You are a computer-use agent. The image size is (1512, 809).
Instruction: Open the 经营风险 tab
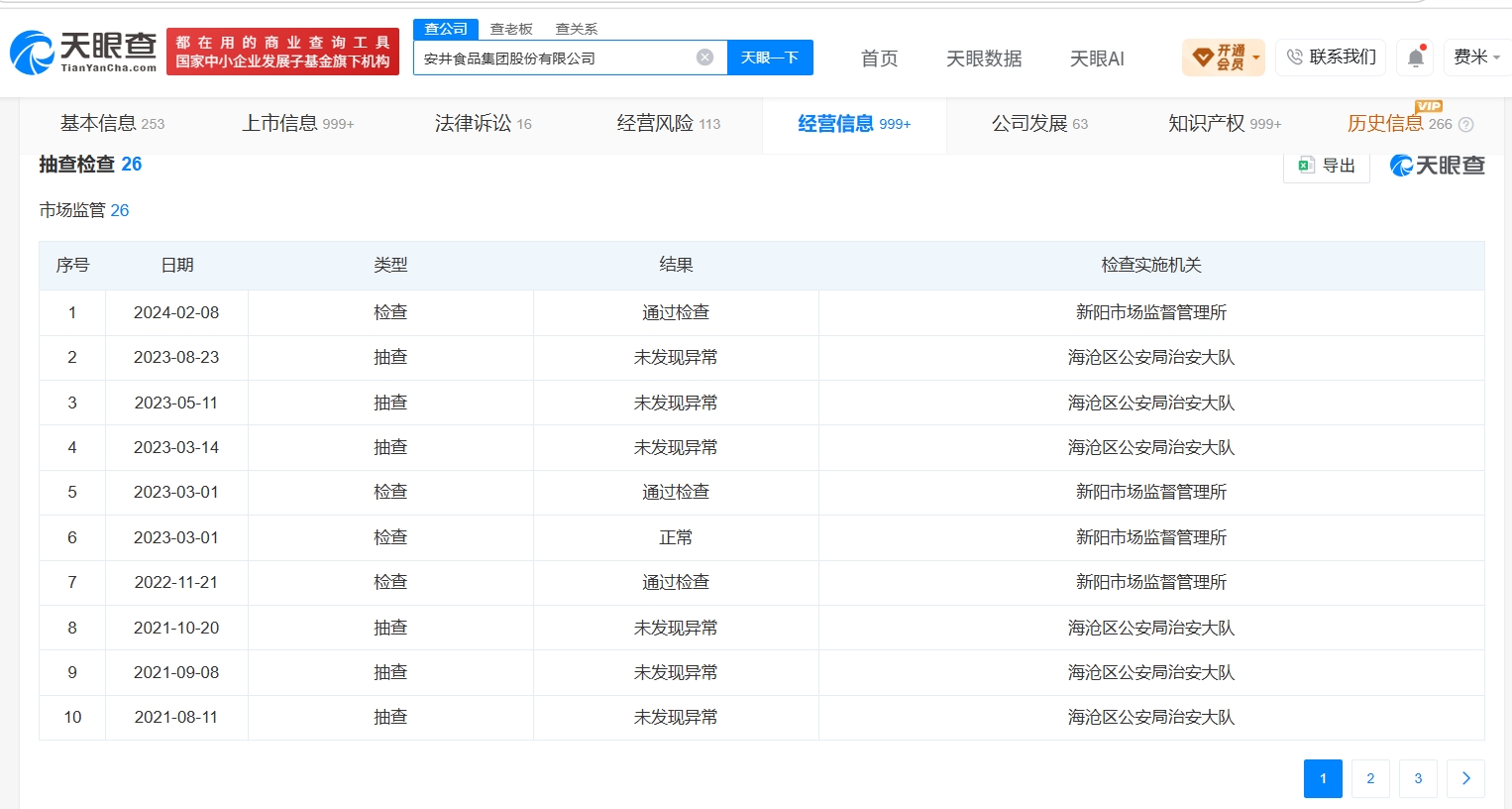669,124
